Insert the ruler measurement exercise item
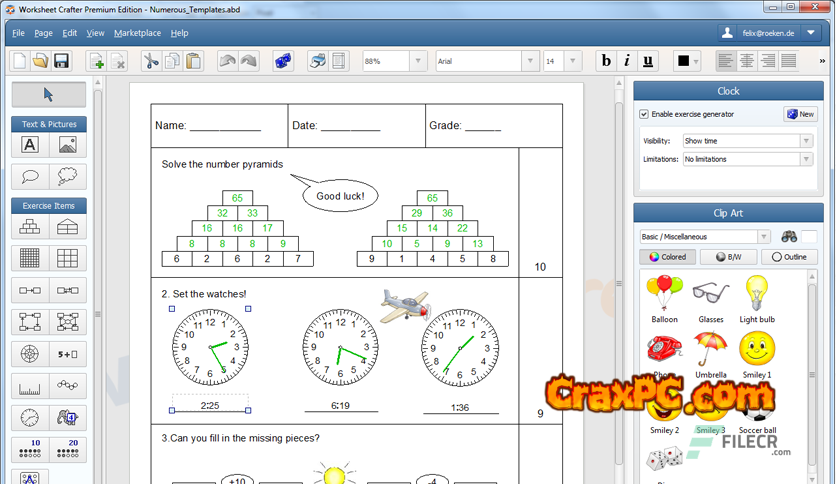Screen dimensions: 836x484 coord(30,386)
